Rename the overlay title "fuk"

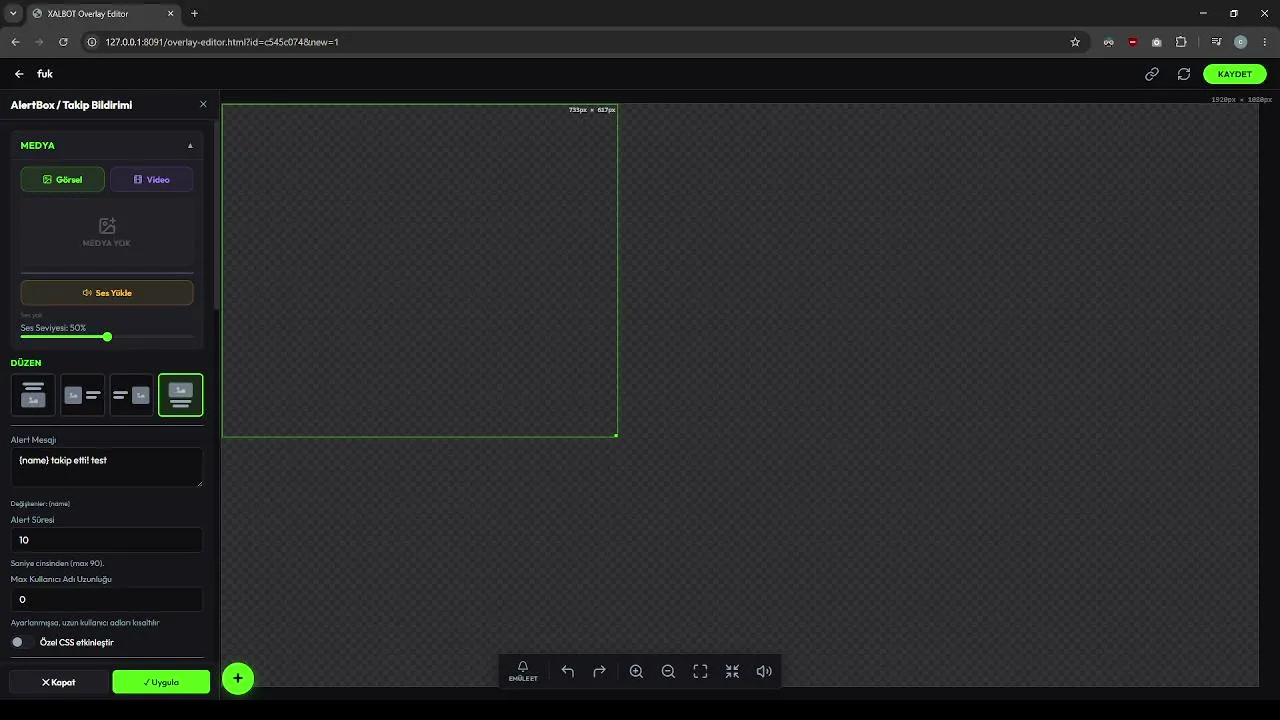tap(45, 74)
